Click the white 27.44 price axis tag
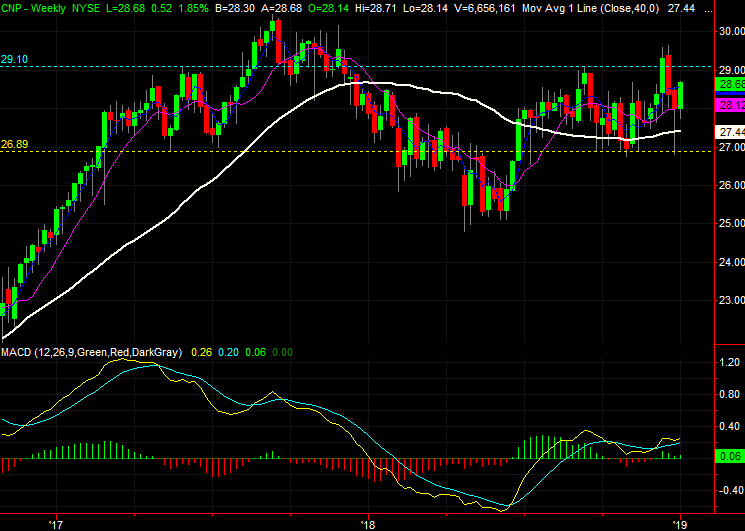This screenshot has height=531, width=745. tap(731, 132)
